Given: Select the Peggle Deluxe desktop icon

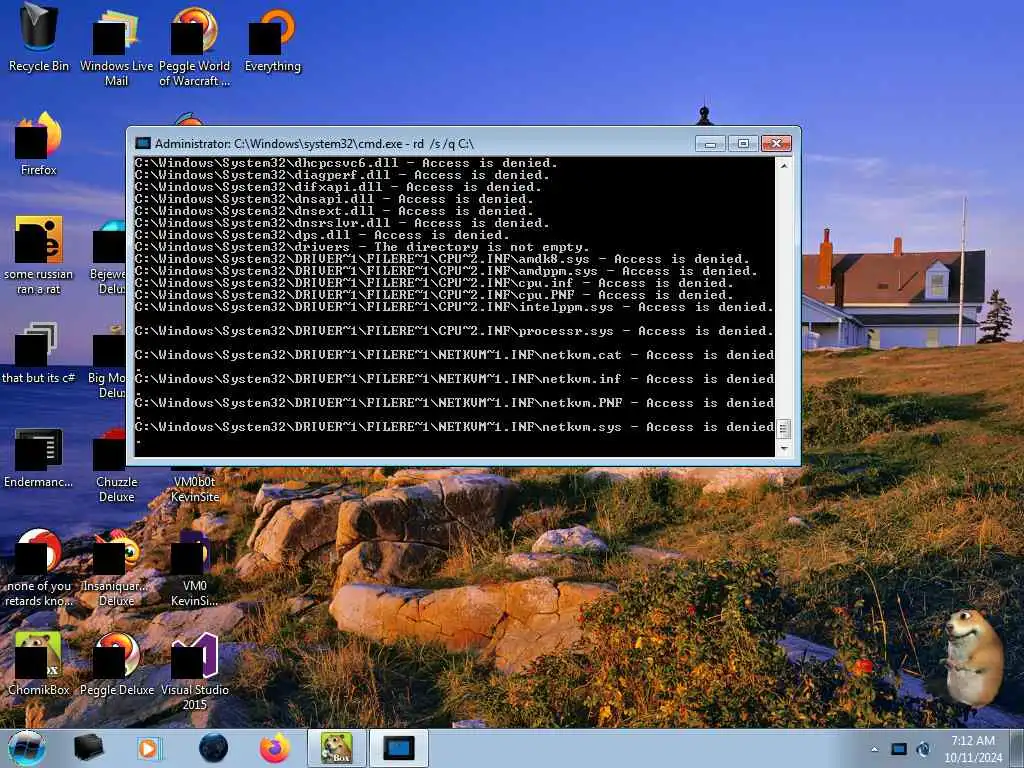Looking at the screenshot, I should pos(116,663).
